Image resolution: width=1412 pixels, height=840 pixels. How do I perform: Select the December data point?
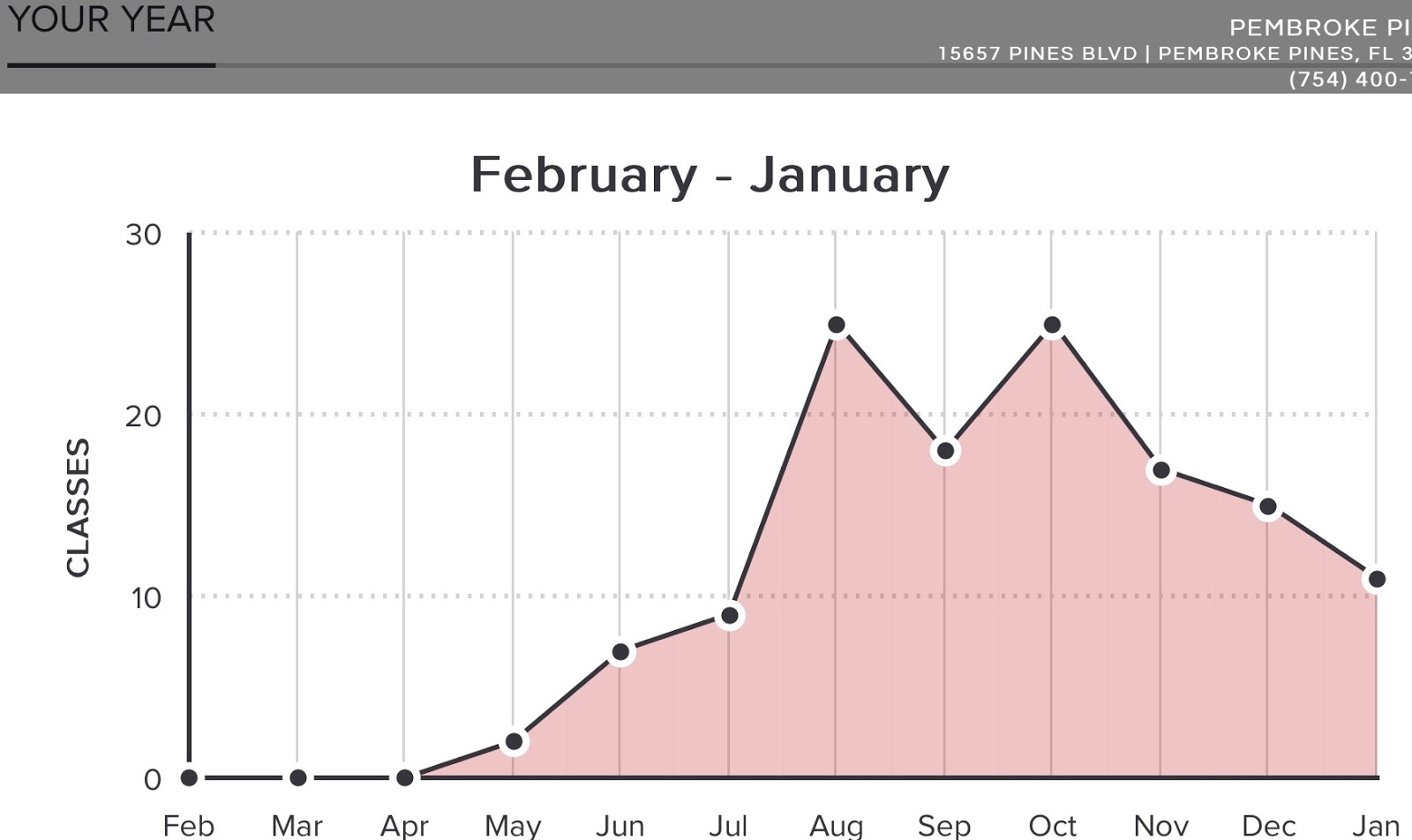pos(1268,507)
